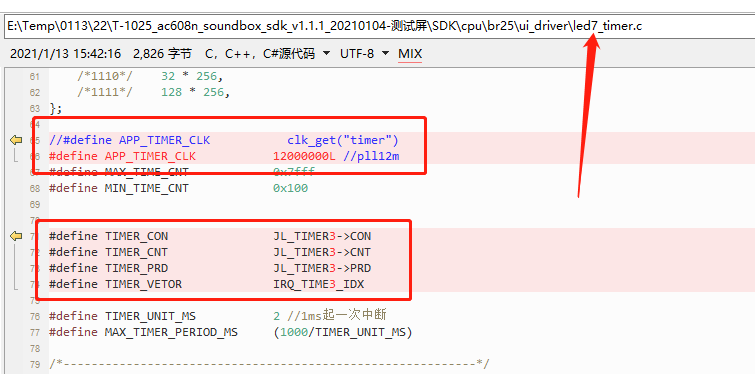
Task: Click TIMER_VETOR define name
Action: point(143,284)
